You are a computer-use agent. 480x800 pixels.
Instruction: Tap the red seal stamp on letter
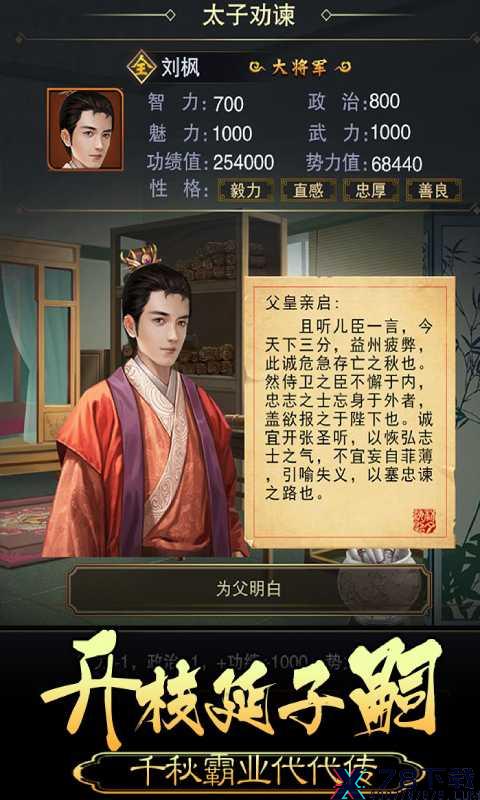(x=424, y=521)
